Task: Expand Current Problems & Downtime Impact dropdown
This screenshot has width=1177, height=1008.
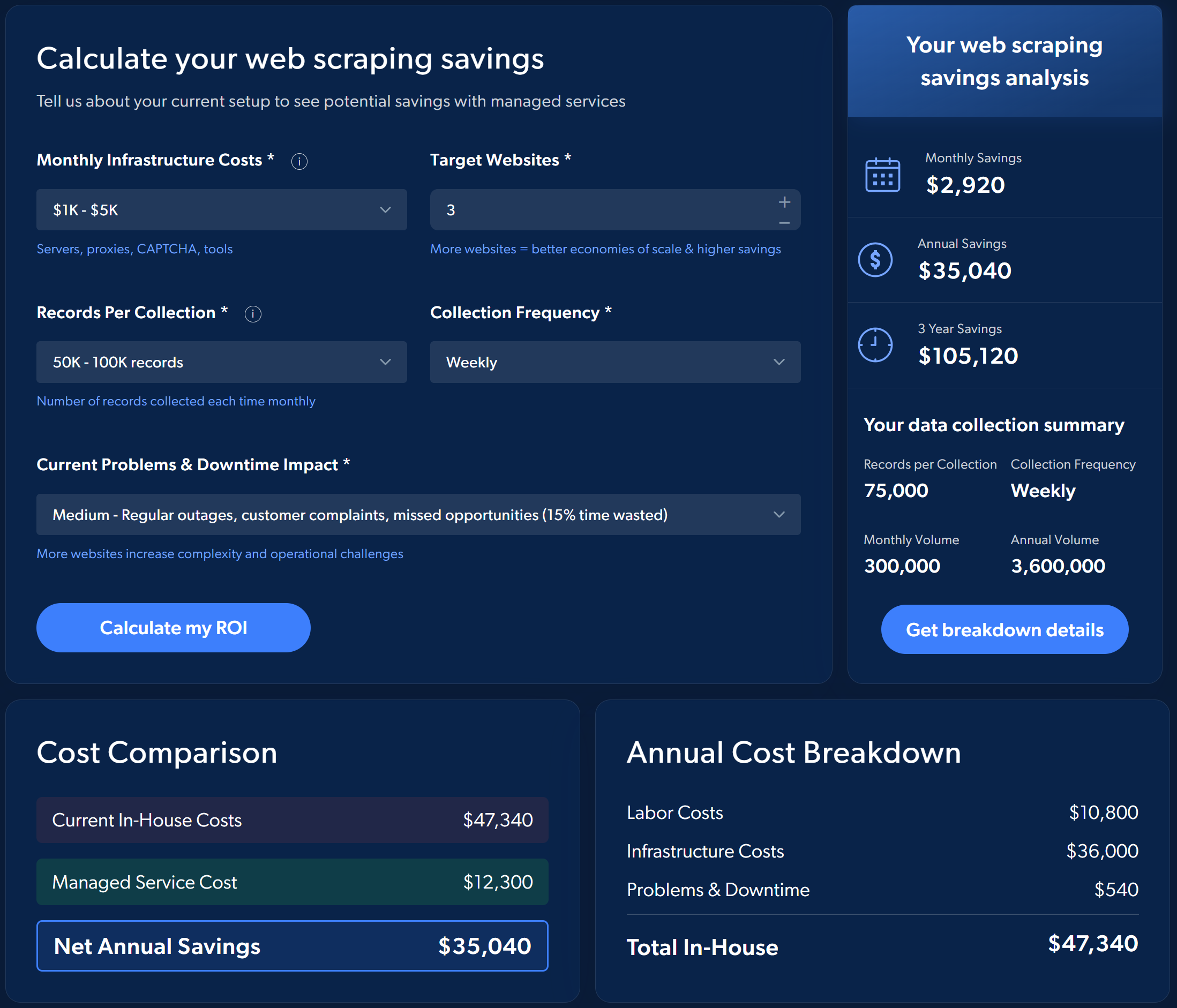Action: pyautogui.click(x=418, y=515)
